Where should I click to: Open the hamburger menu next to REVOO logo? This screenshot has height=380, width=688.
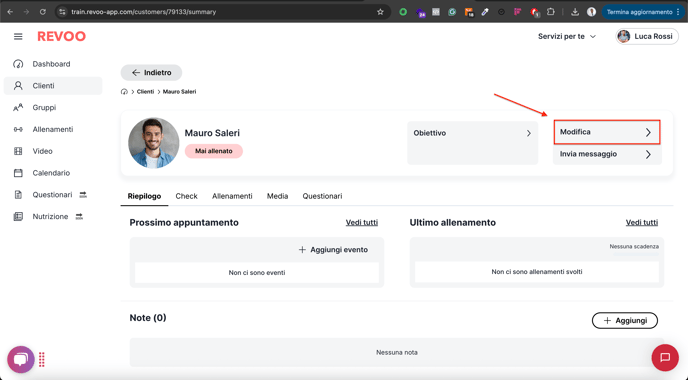click(x=18, y=36)
